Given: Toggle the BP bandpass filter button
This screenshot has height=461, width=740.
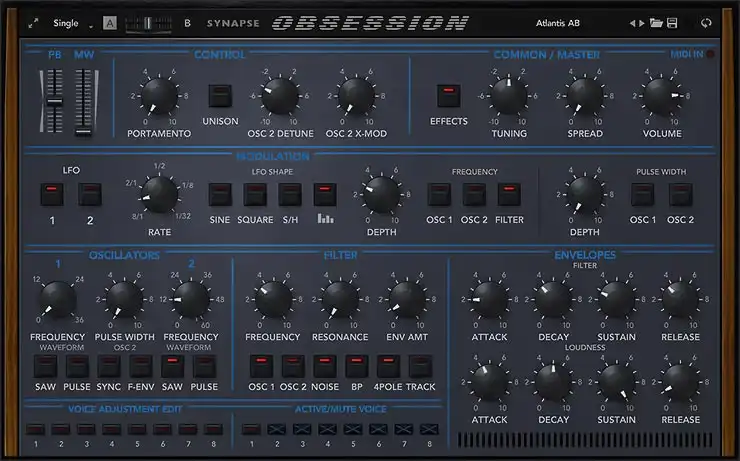Looking at the screenshot, I should pyautogui.click(x=357, y=366).
